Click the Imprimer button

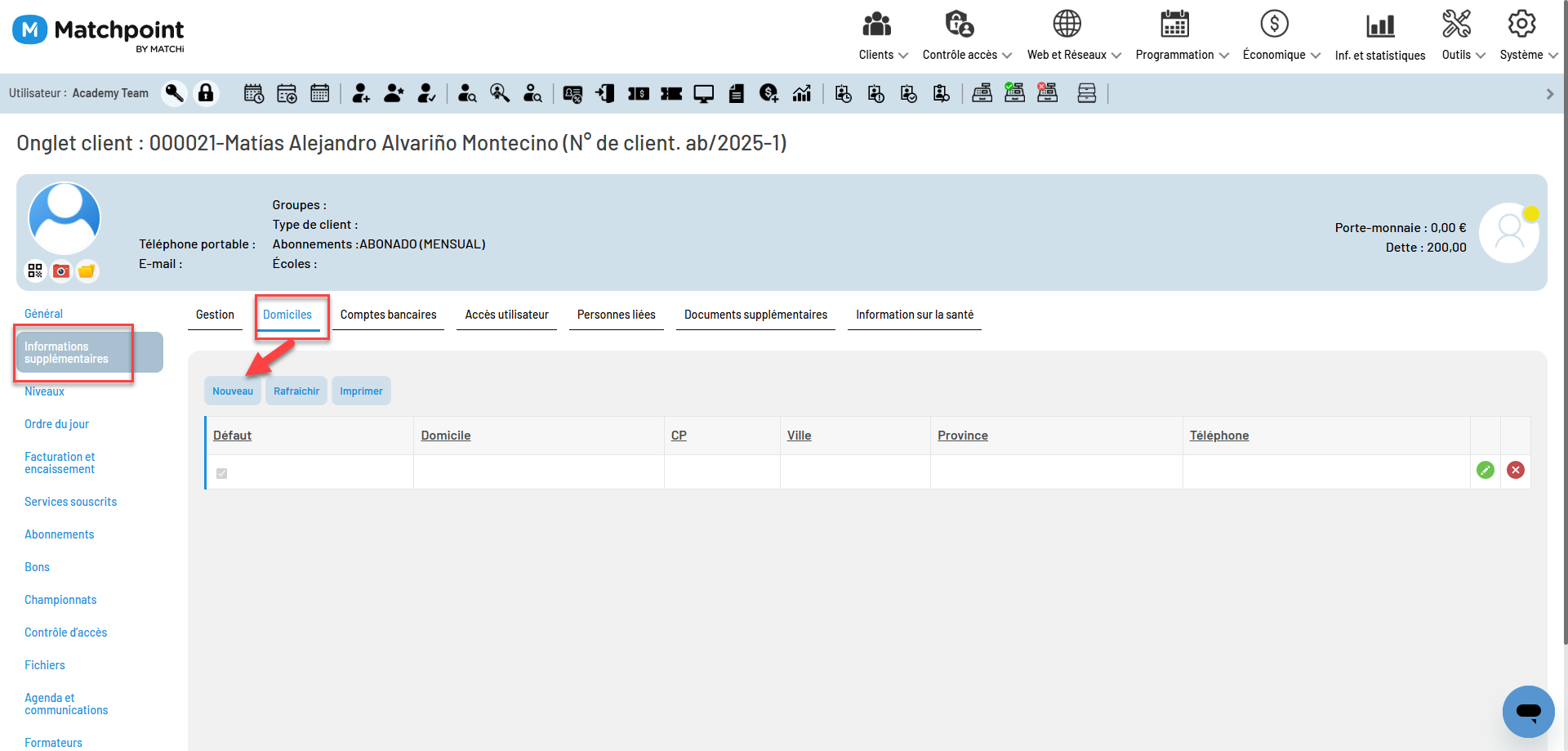(361, 391)
